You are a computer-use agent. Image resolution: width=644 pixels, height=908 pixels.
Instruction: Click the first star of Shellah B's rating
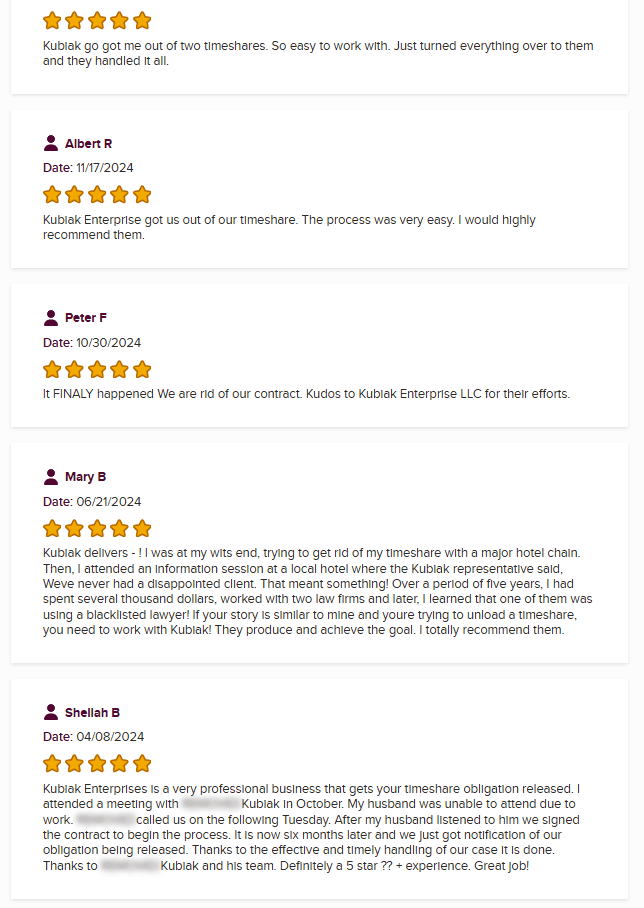[x=52, y=764]
